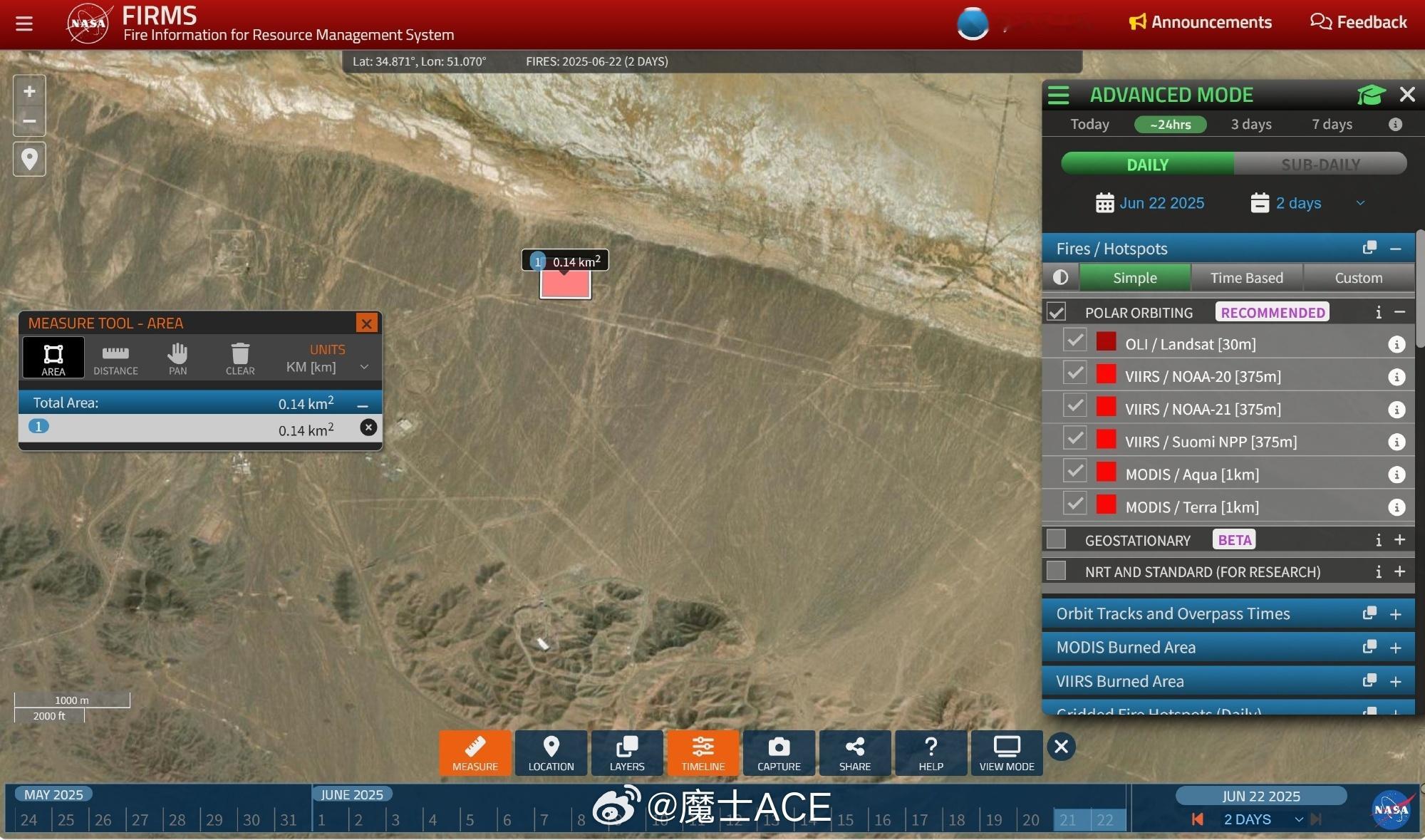
Task: Click the graduation cap tutorial icon
Action: 1371,94
